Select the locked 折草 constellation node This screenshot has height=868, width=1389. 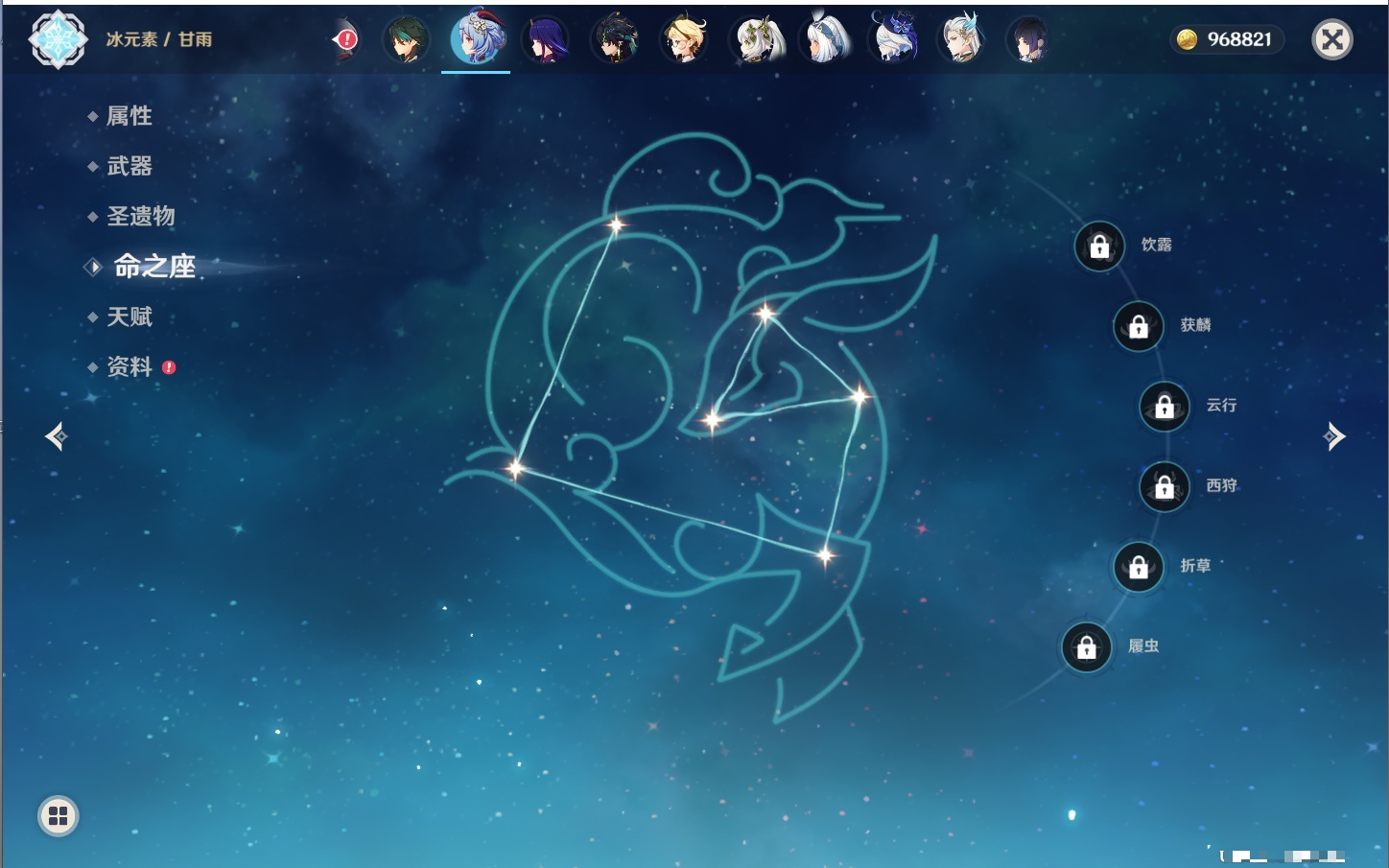1139,567
